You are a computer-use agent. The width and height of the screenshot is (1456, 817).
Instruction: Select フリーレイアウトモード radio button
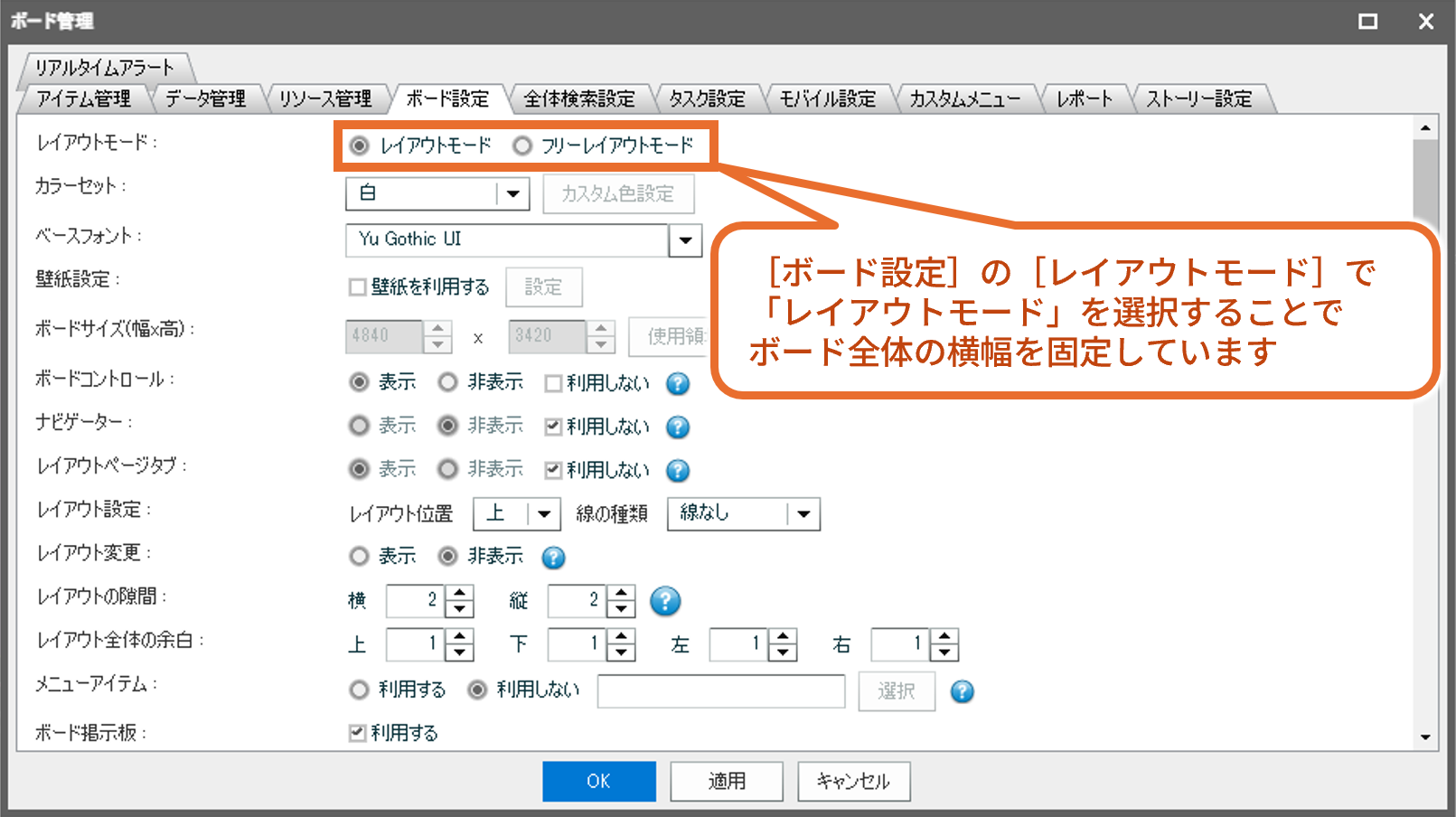click(x=522, y=146)
